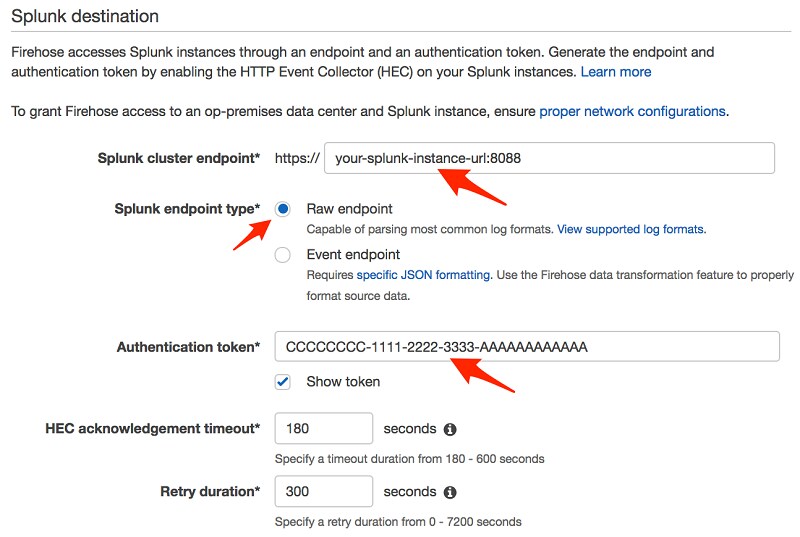Click the 'Authentication token' field label
Screen dimensions: 800x537
tap(188, 347)
